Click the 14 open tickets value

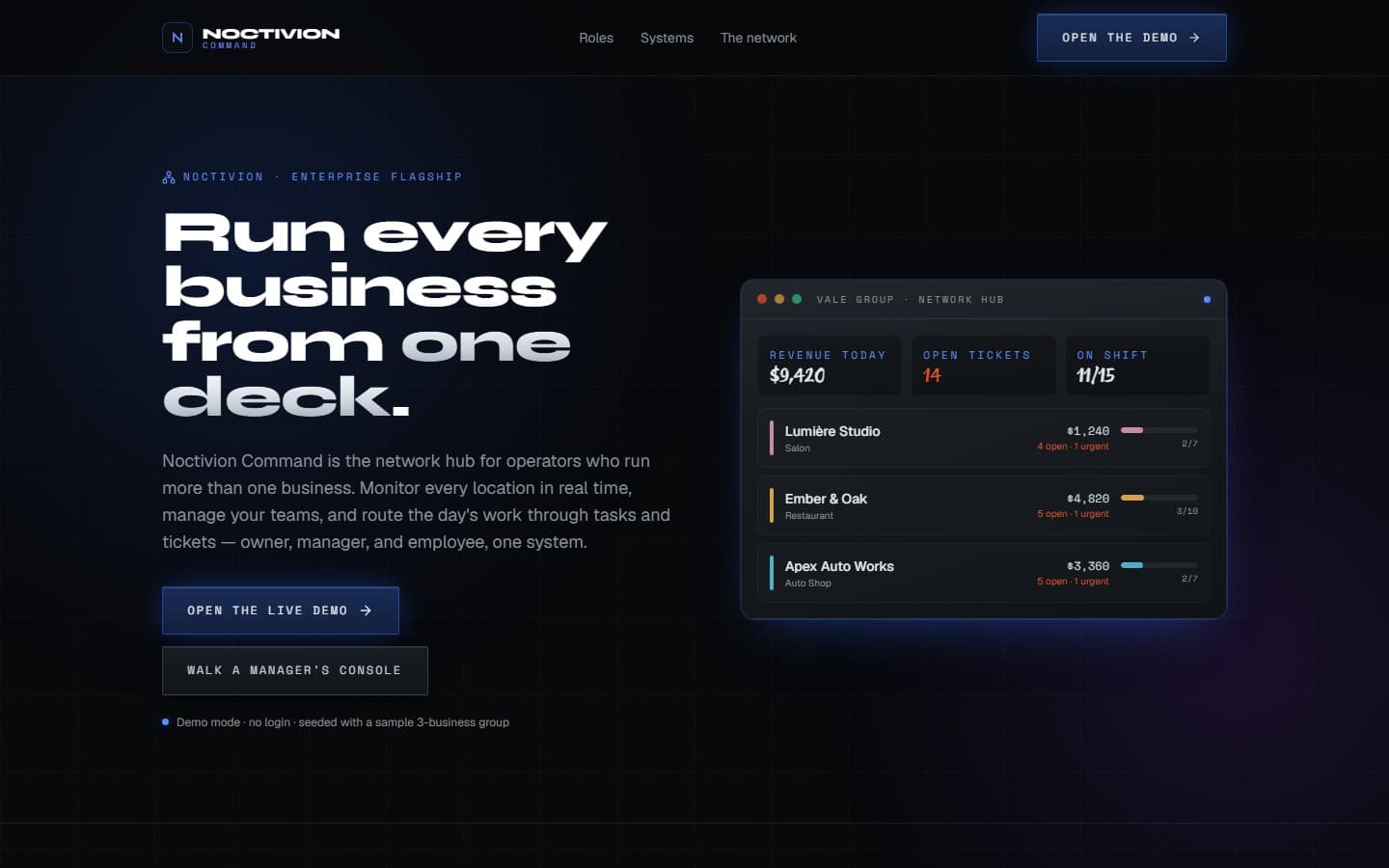tap(932, 375)
